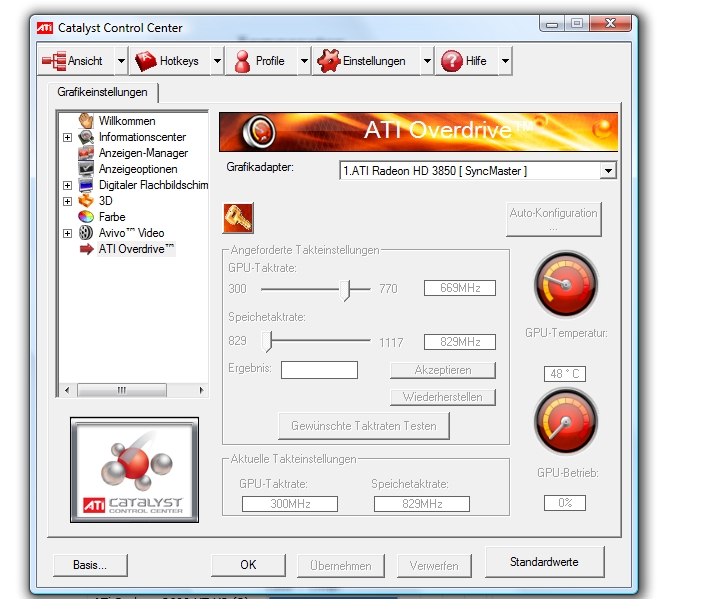Click the Anzeigeoptionen icon

pos(86,169)
